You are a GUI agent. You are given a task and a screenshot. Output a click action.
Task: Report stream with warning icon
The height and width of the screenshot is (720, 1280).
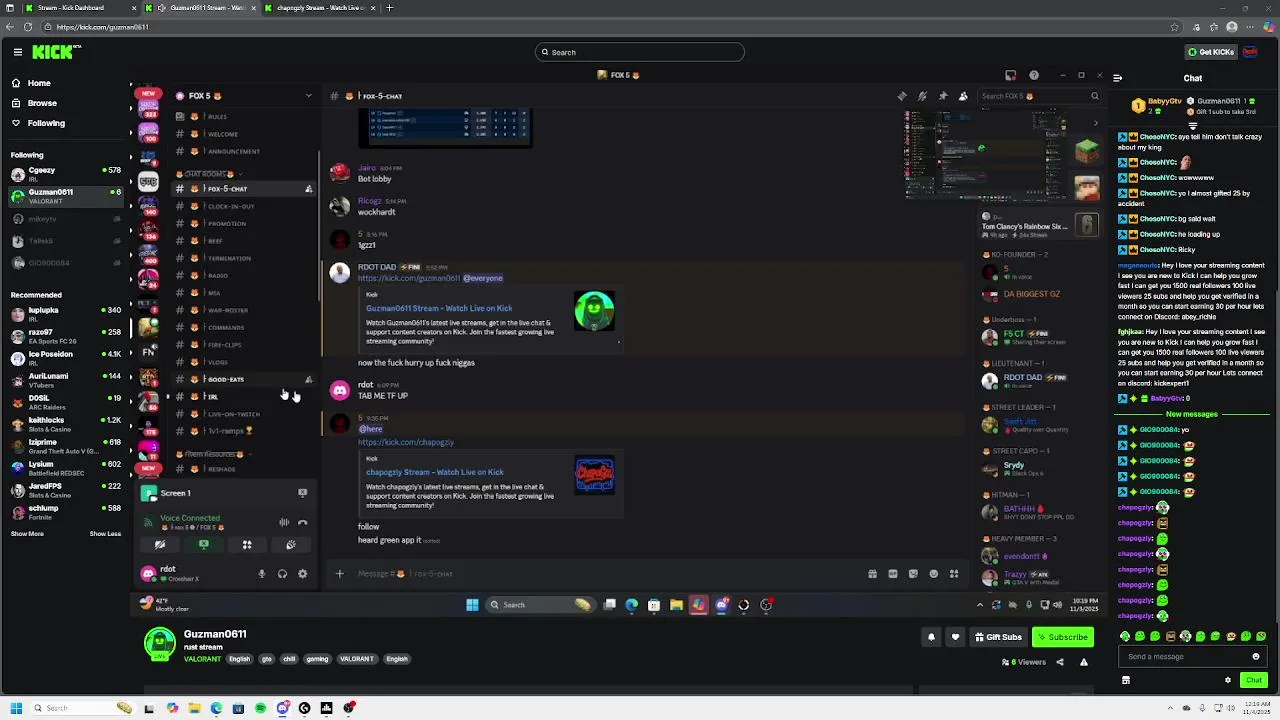click(1083, 662)
